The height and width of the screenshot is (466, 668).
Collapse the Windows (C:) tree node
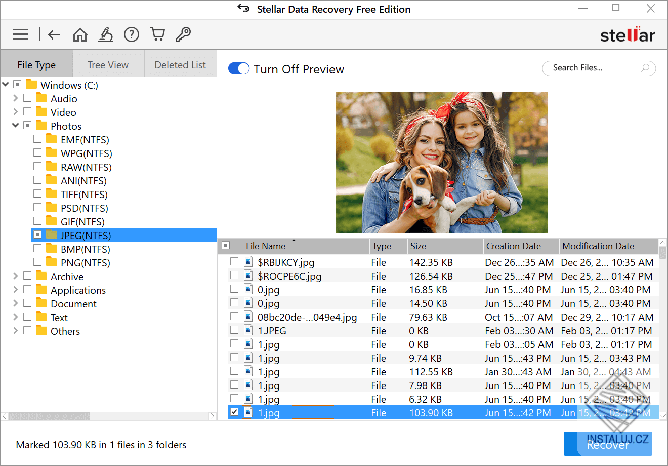point(6,84)
